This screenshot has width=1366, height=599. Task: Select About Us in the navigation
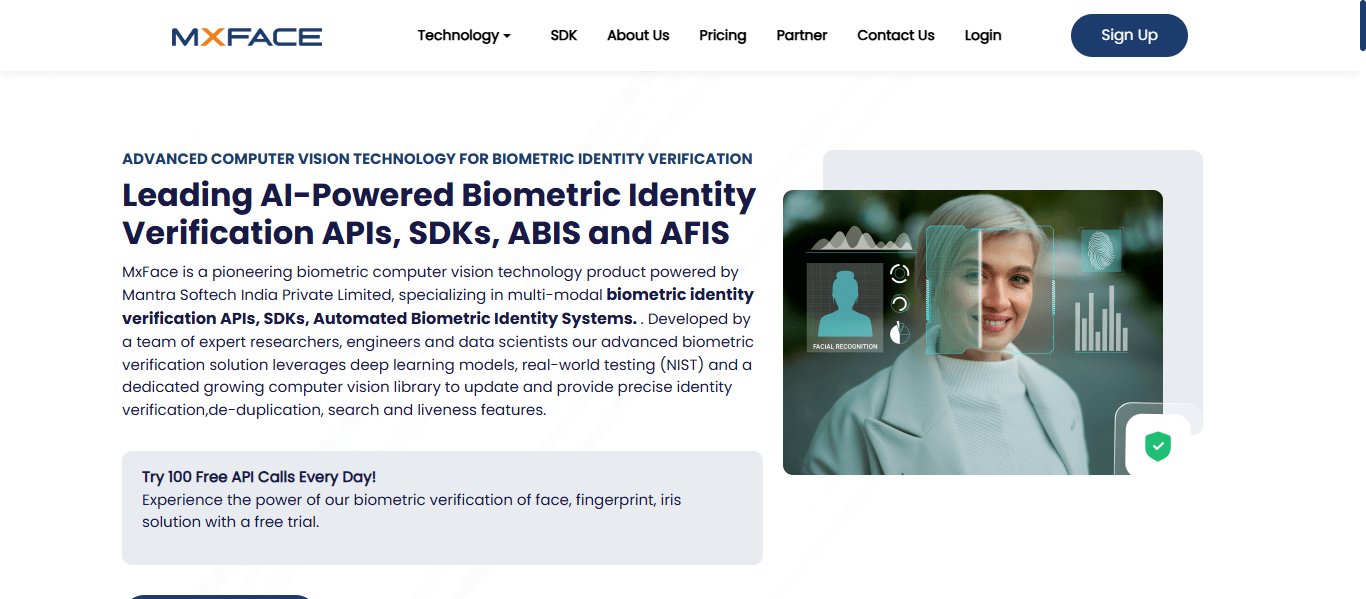(x=637, y=35)
